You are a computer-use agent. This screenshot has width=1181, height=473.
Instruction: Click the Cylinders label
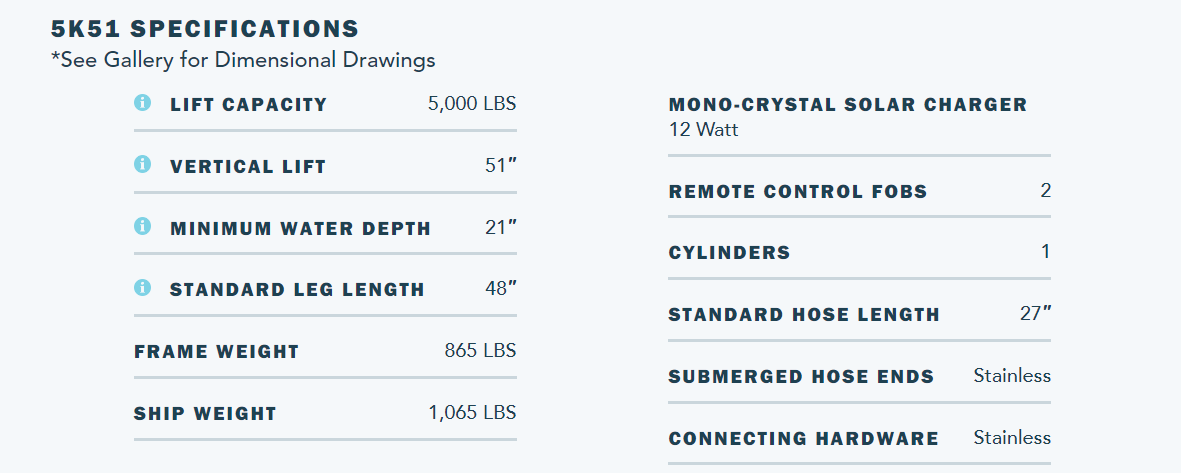[x=729, y=253]
